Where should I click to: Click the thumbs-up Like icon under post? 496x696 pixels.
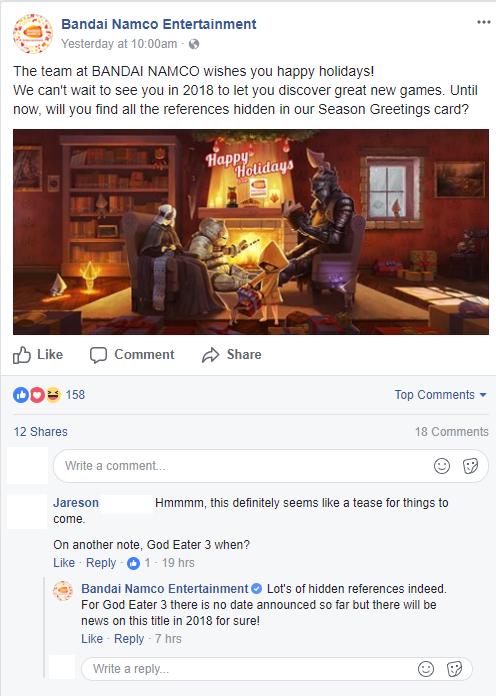coord(22,355)
